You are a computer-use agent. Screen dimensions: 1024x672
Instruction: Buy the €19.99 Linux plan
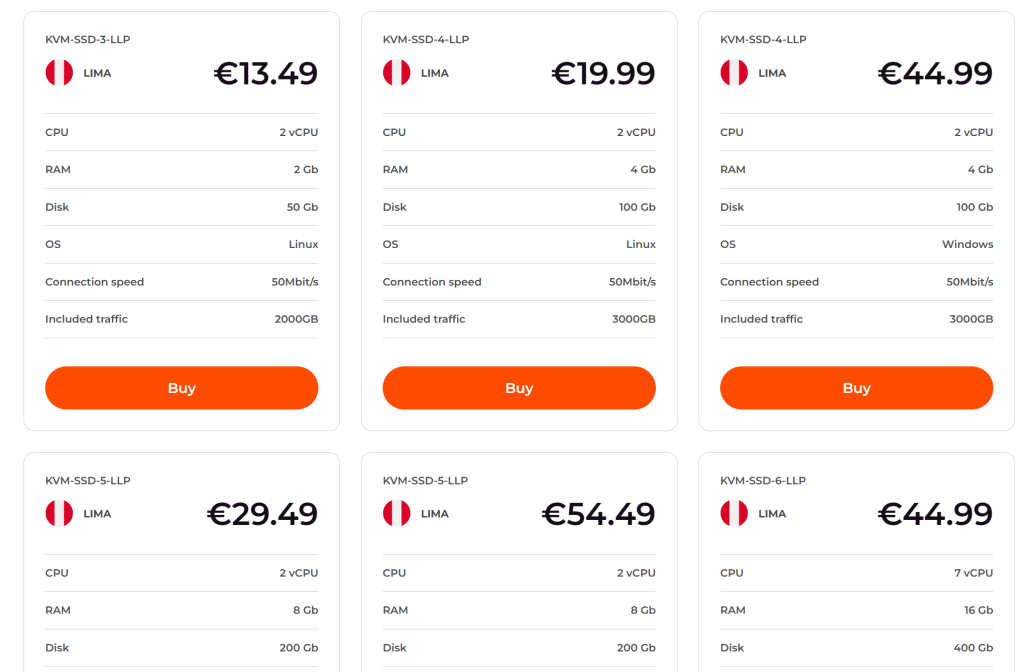tap(519, 388)
